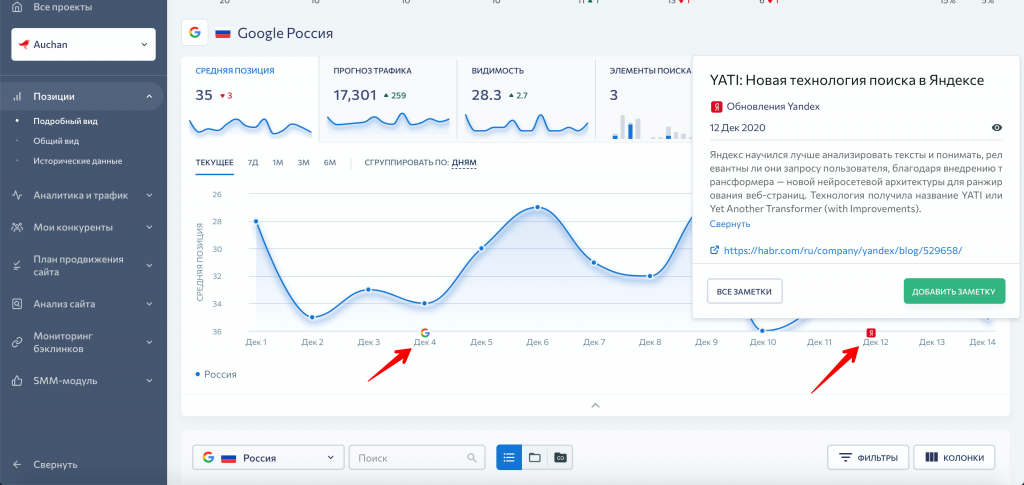
Task: Open Подробный вид in sidebar
Action: (65, 121)
